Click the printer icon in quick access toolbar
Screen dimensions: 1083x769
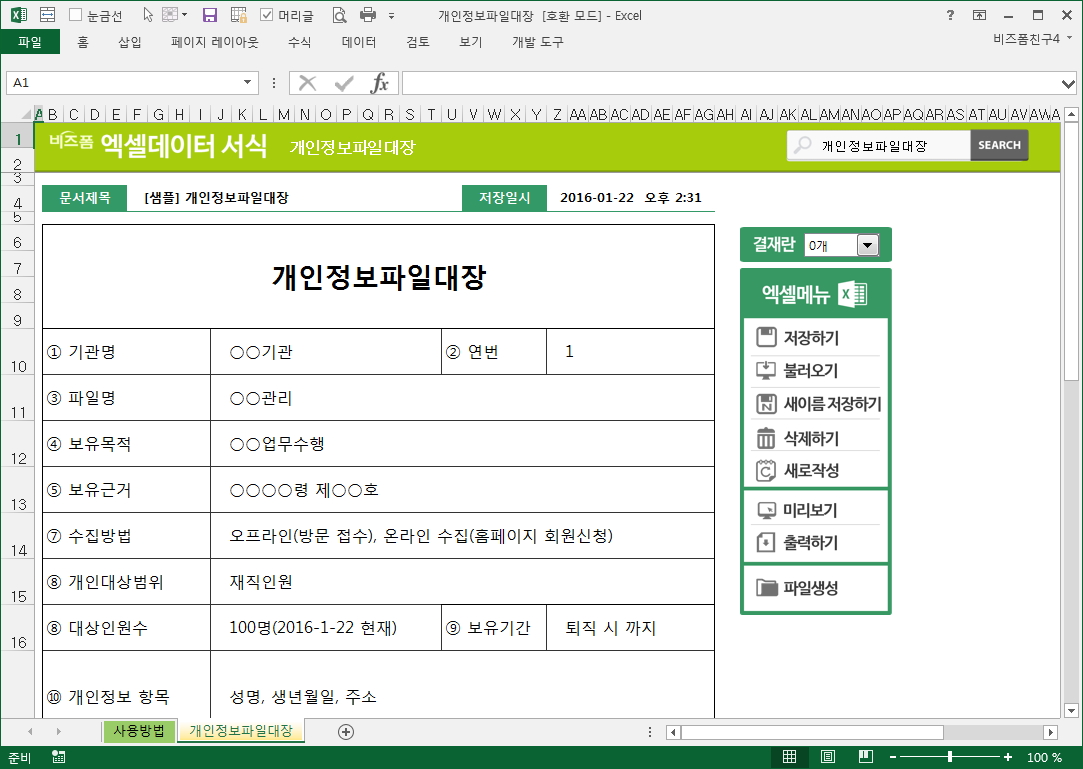coord(367,15)
